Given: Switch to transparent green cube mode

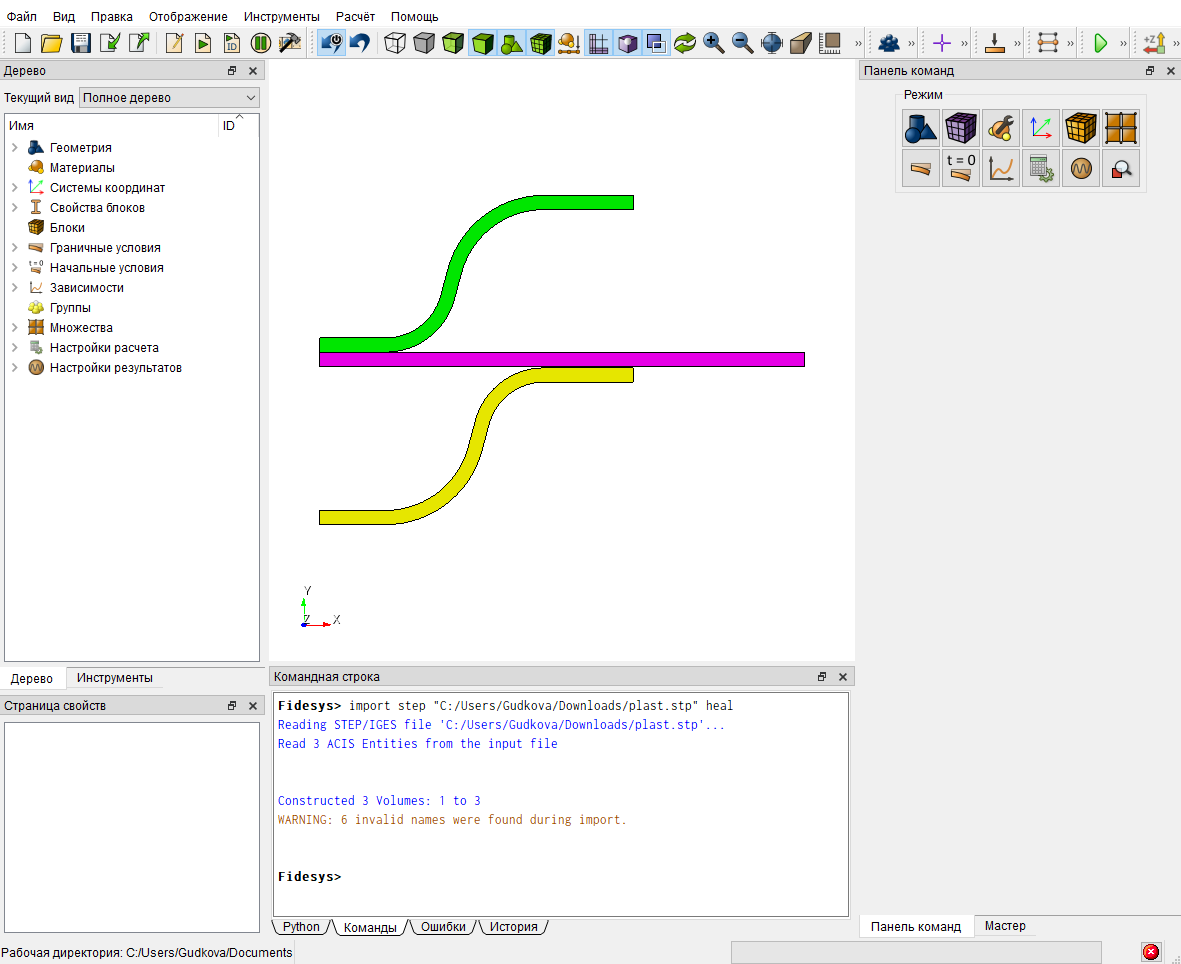Looking at the screenshot, I should click(x=453, y=43).
